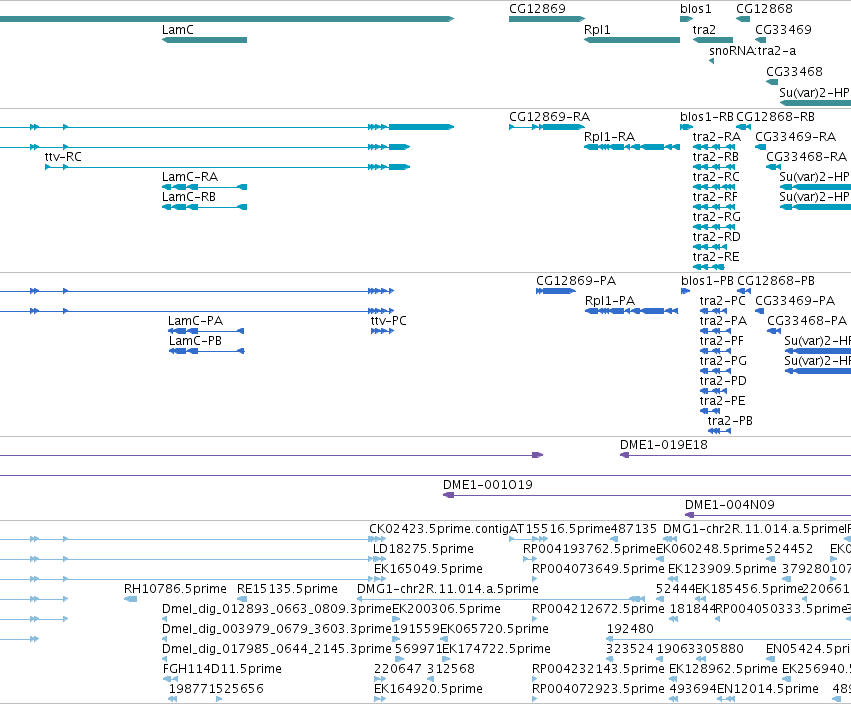Select the ttv-PC protein feature

tap(382, 331)
